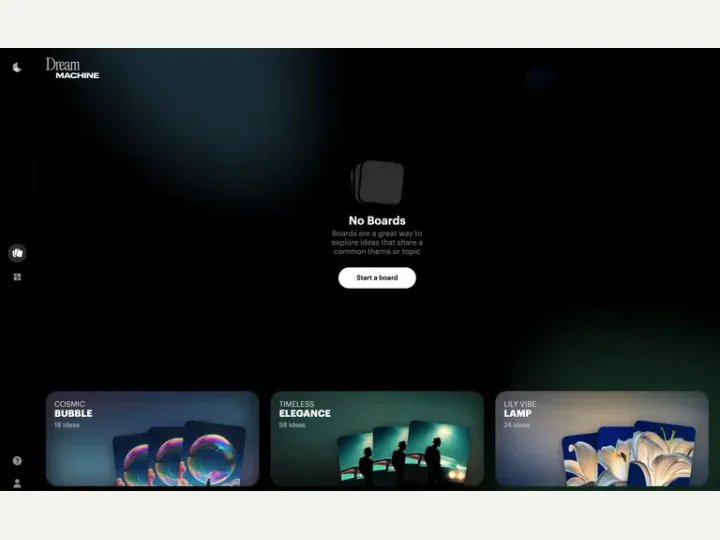
Task: Open the user profile icon
Action: 17,483
